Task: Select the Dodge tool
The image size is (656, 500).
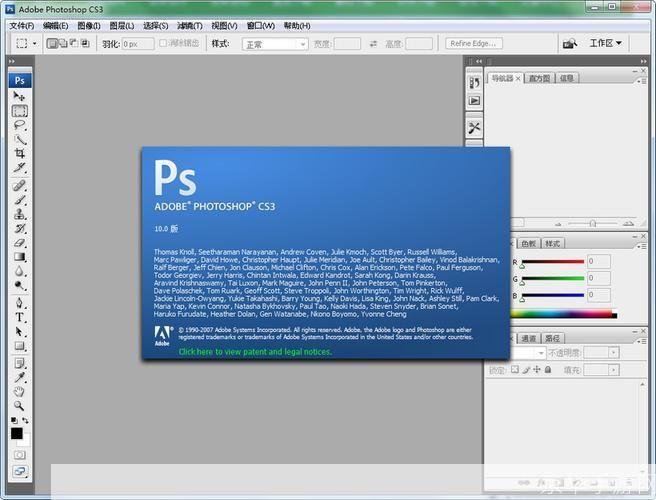Action: click(x=19, y=285)
